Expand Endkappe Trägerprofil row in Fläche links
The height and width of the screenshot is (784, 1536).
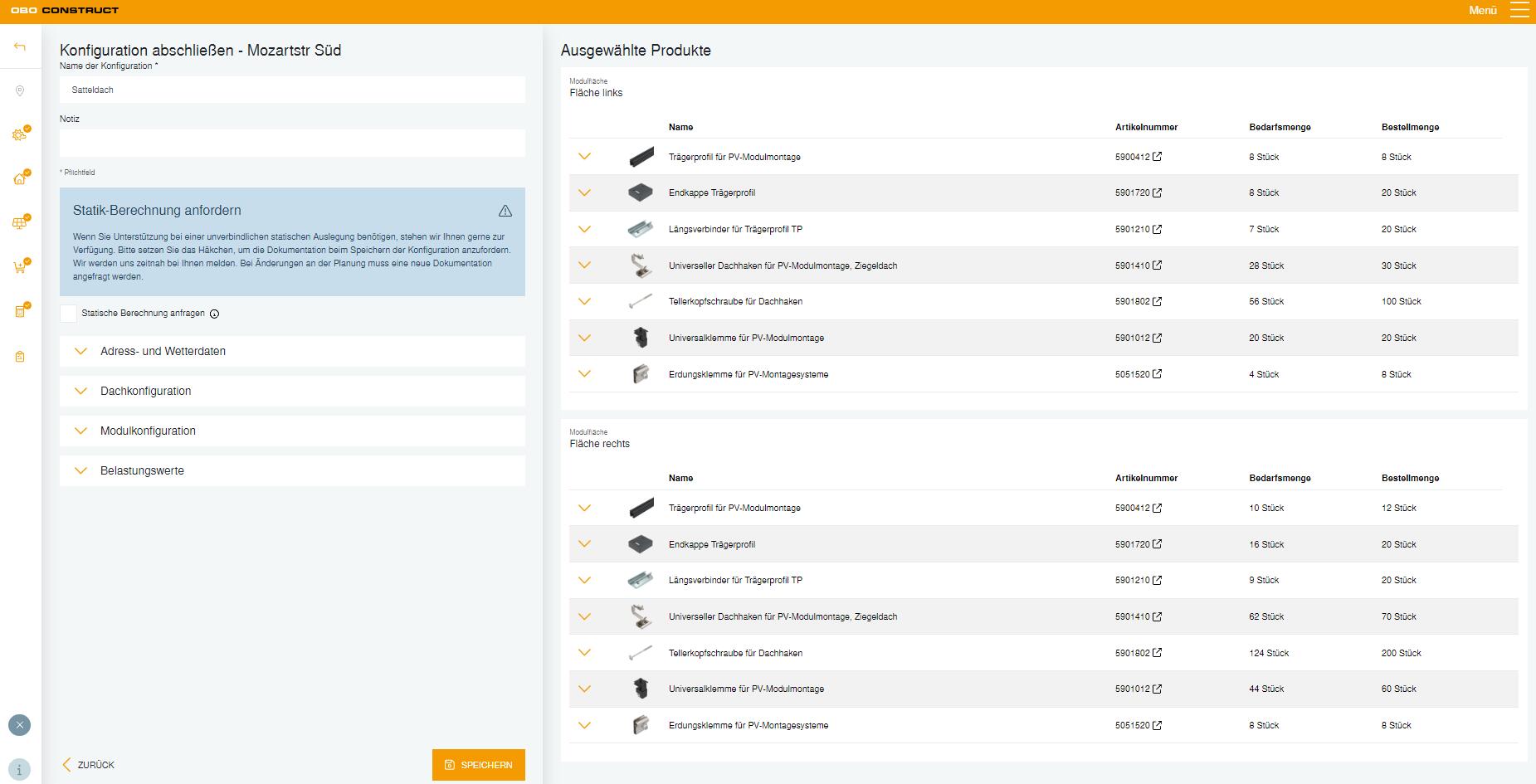coord(584,192)
